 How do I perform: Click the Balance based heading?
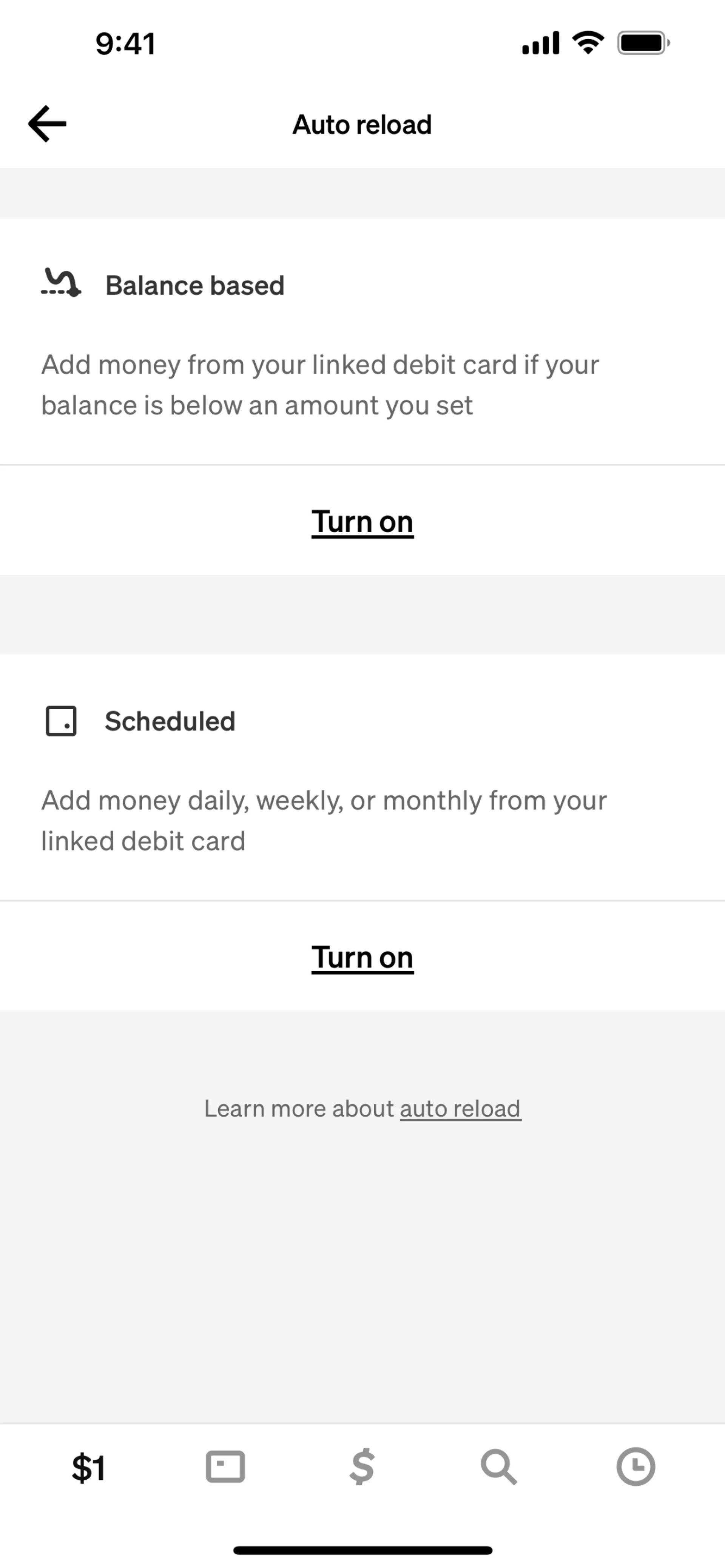tap(195, 285)
